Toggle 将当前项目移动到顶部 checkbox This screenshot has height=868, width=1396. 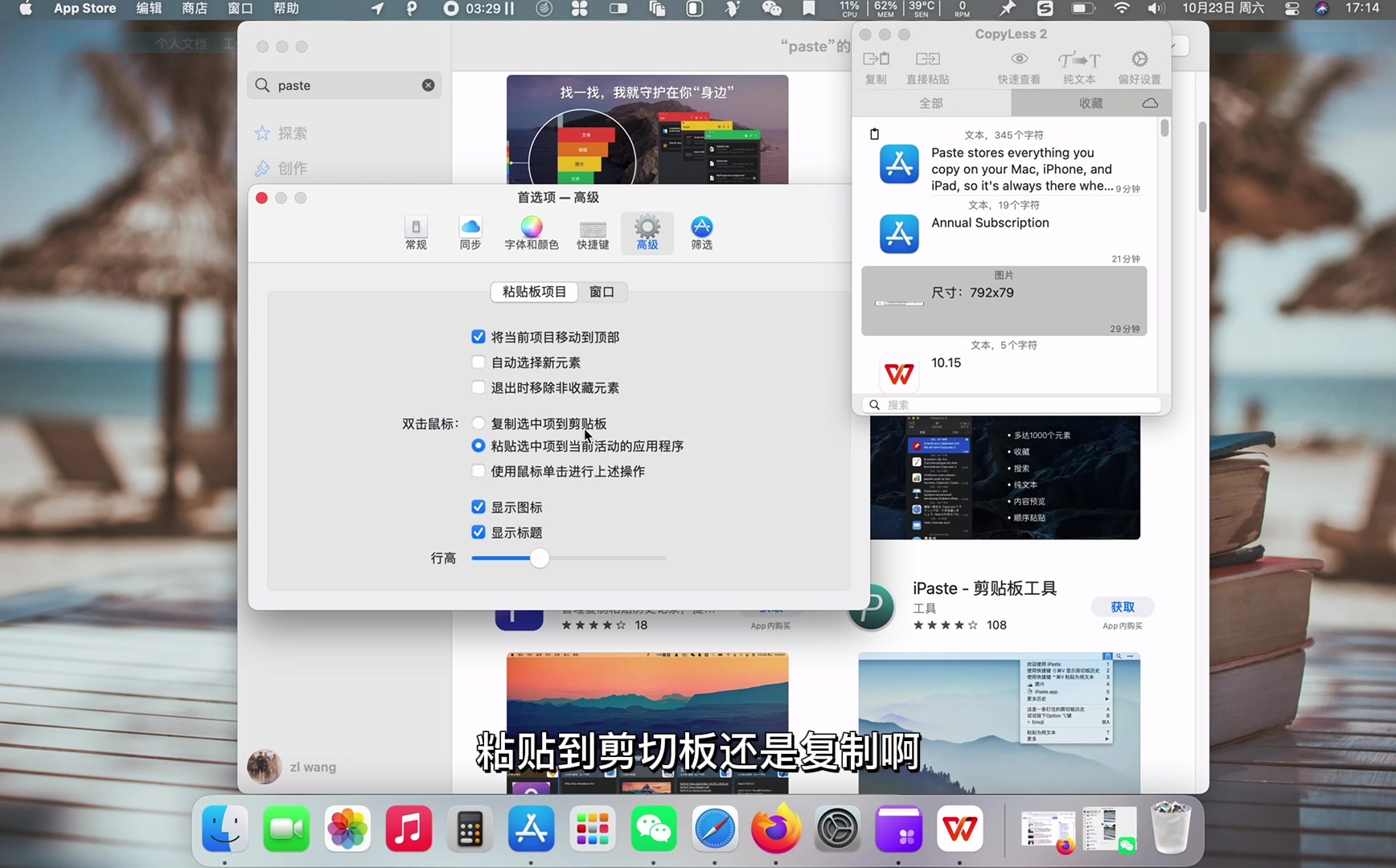tap(478, 337)
